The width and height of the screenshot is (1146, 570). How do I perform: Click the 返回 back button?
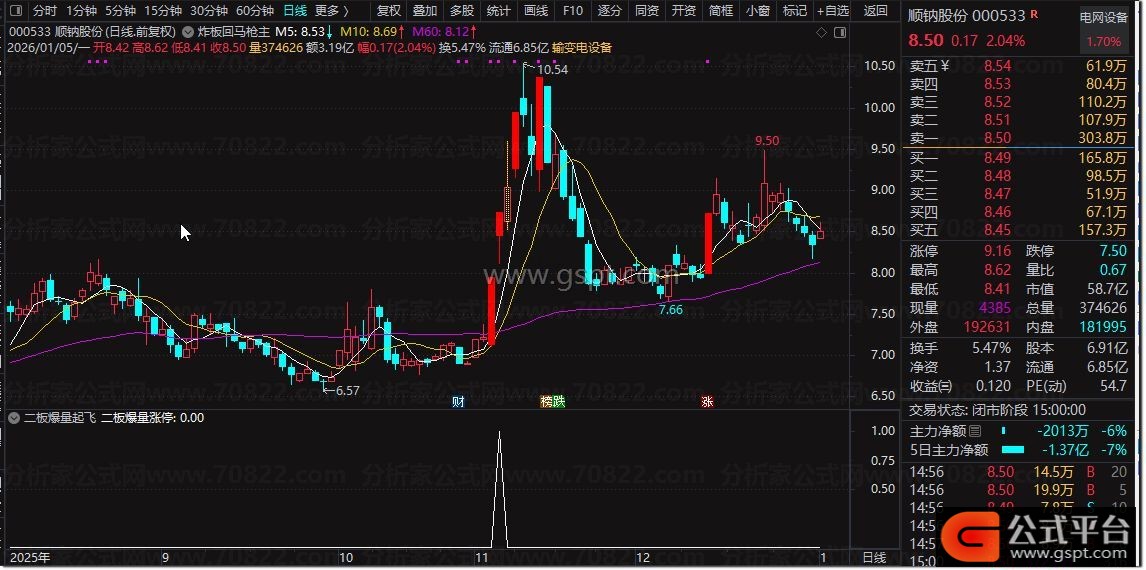[x=875, y=11]
